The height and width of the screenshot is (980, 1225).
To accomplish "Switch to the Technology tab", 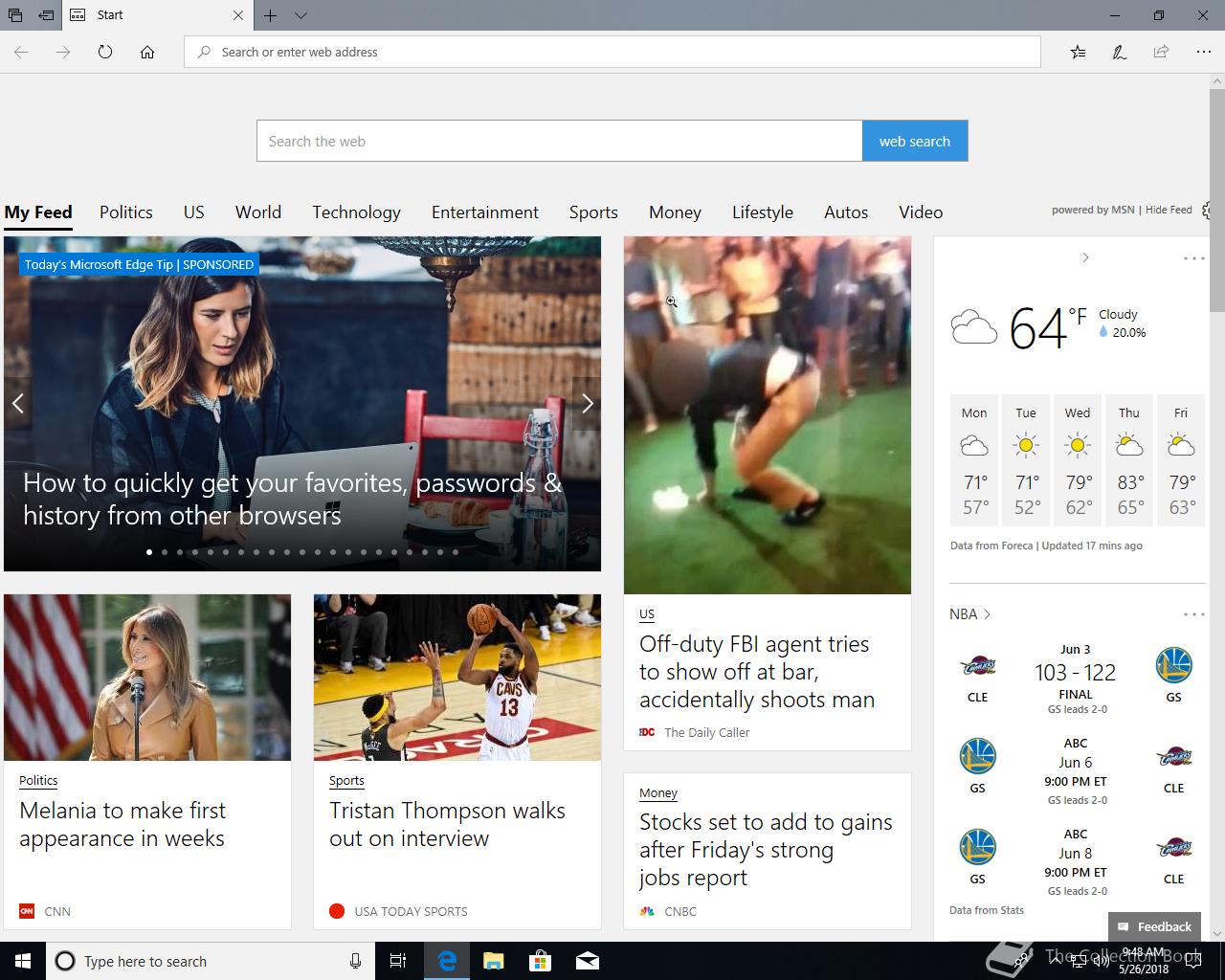I will [356, 212].
